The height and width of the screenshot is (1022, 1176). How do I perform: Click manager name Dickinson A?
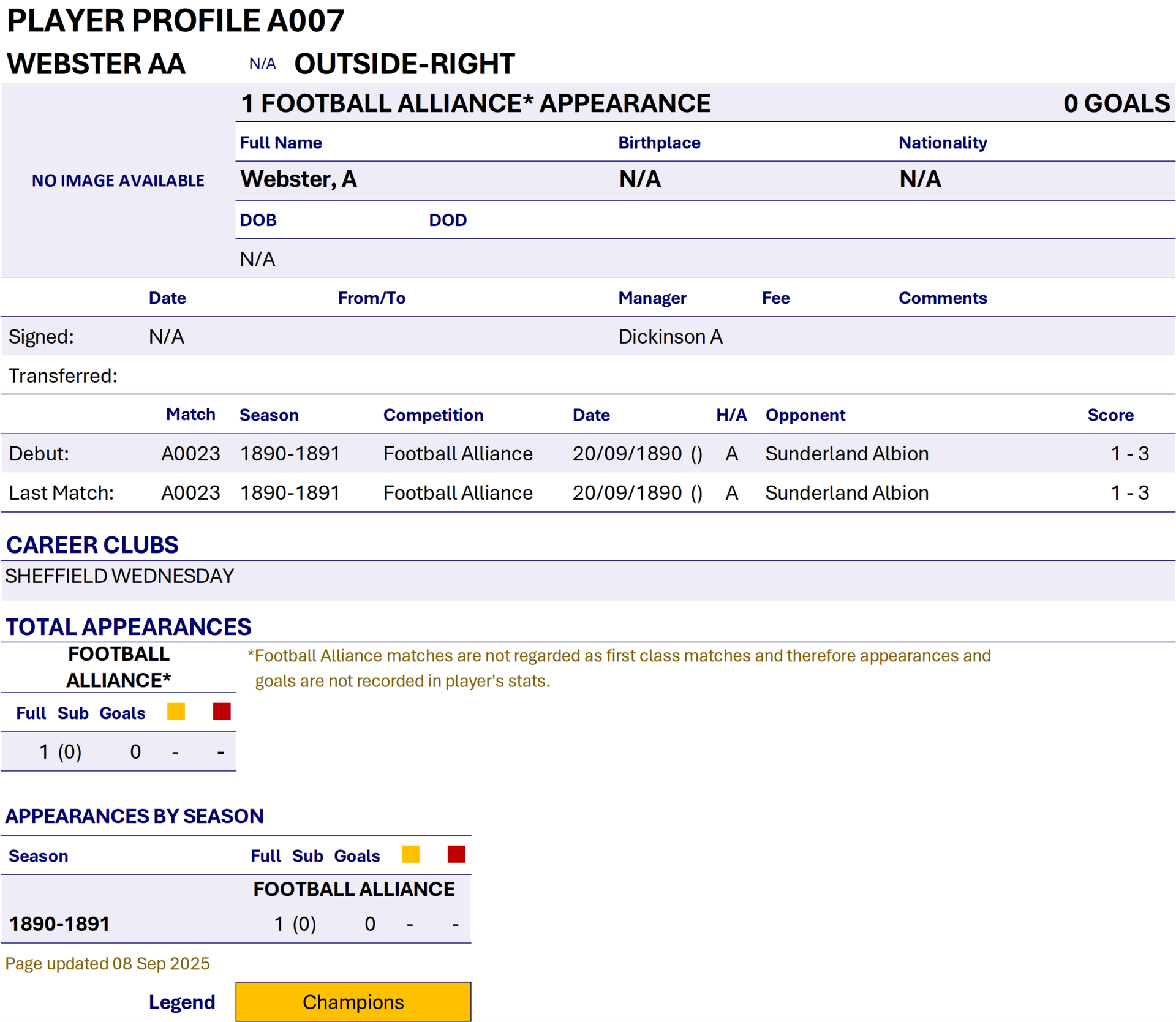pyautogui.click(x=670, y=337)
